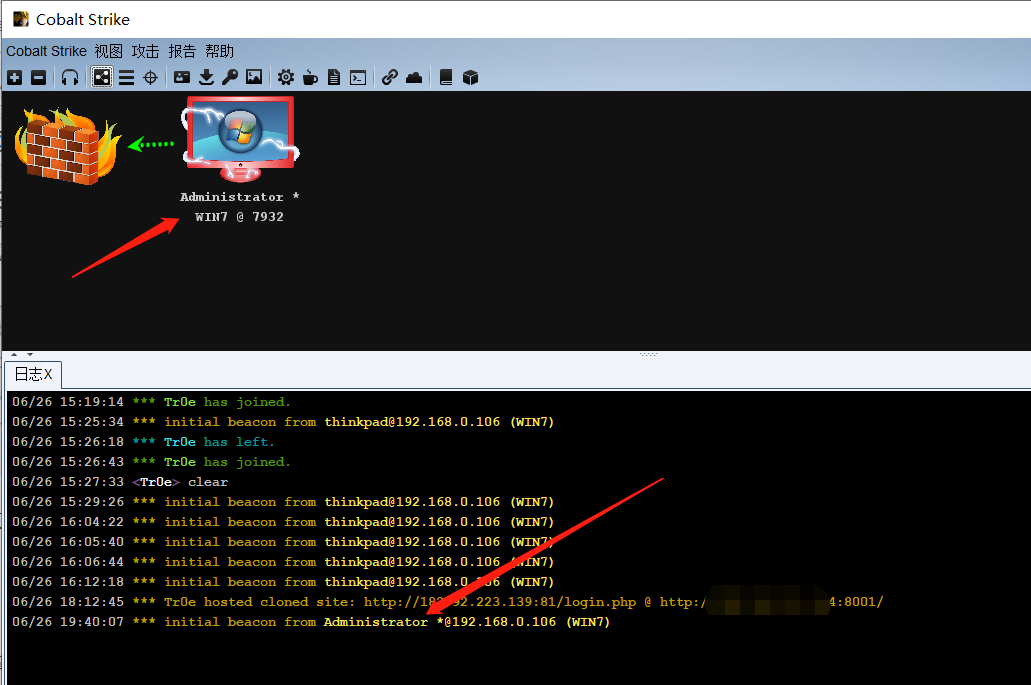Click the log line '<Tr0e> clear'
Screen dimensions: 1031x685
(x=120, y=482)
